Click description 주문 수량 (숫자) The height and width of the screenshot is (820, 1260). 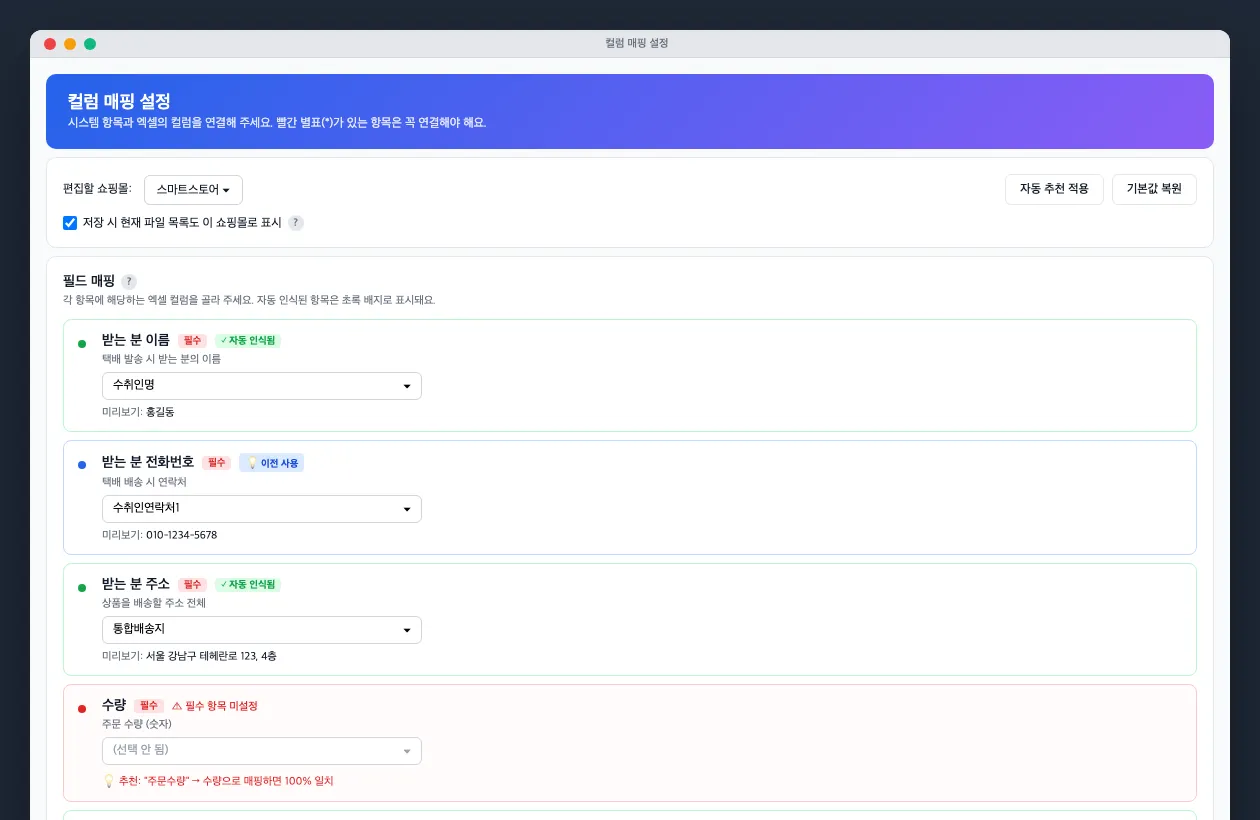tap(136, 724)
